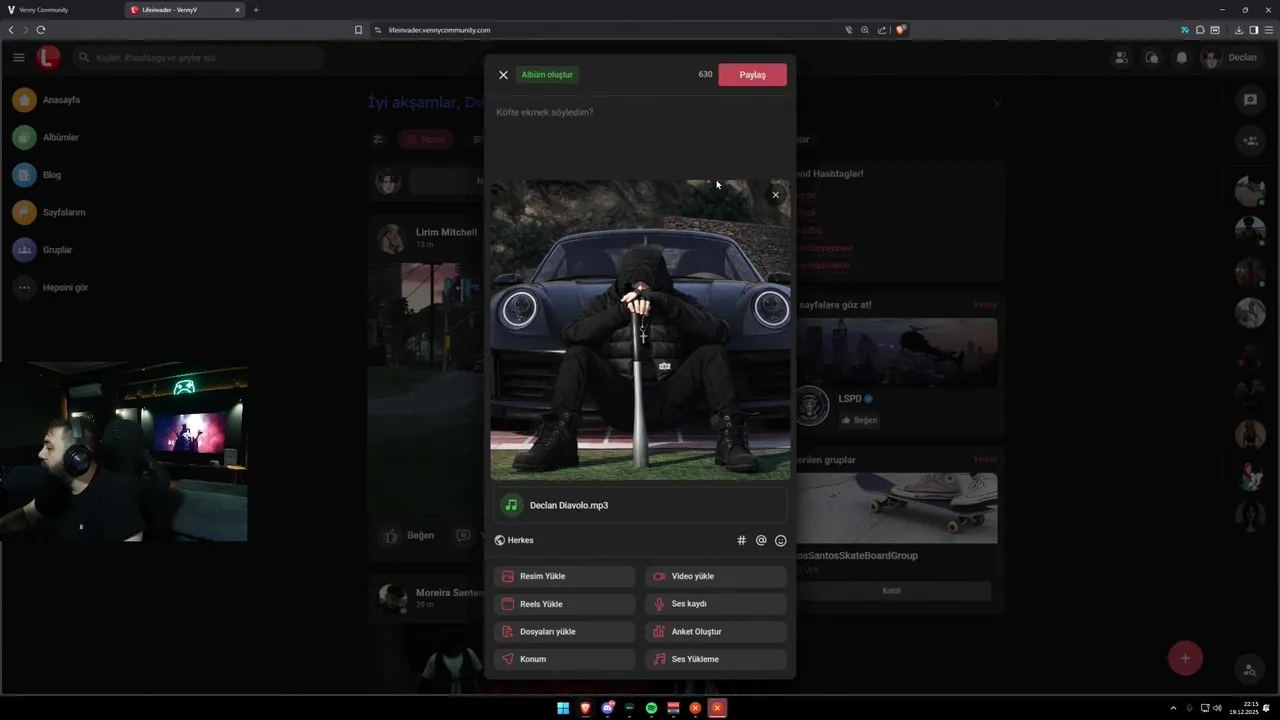Insert a hashtag with the # icon
The height and width of the screenshot is (720, 1280).
pyautogui.click(x=741, y=540)
